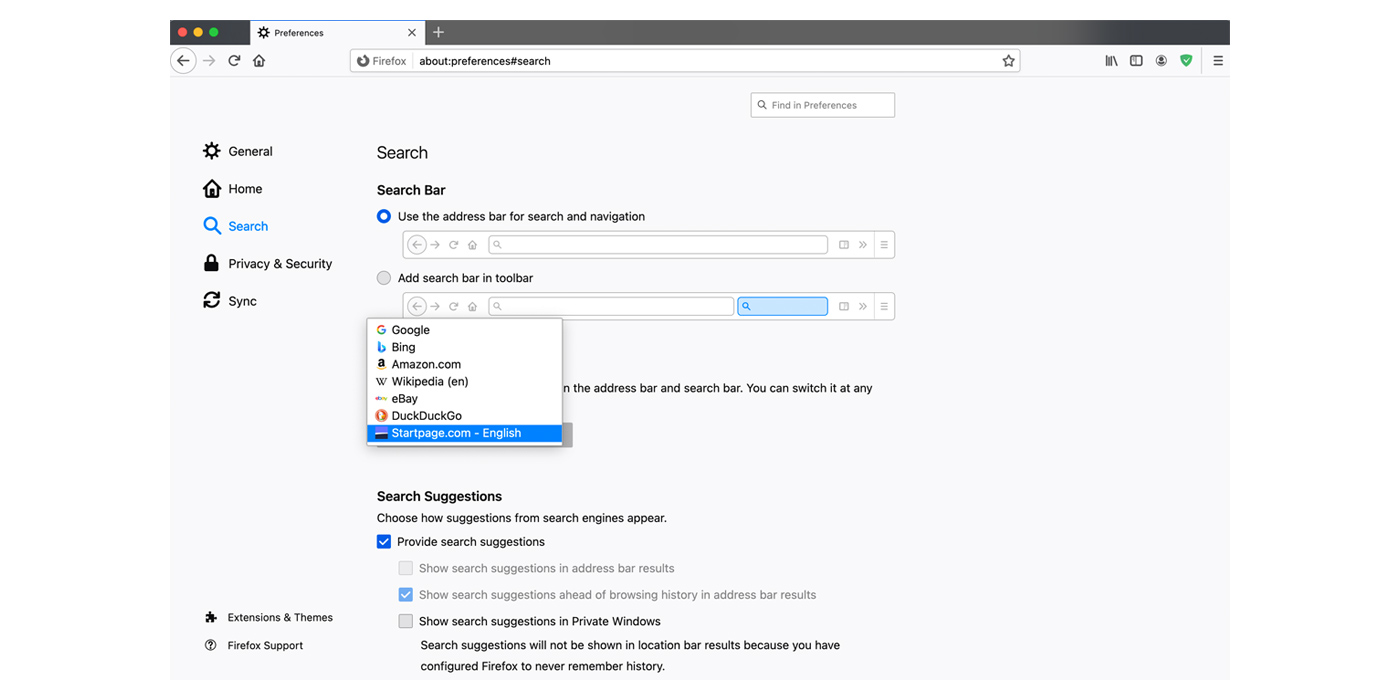Toggle the sidebar view icon
Screen dimensions: 1400x700
[x=1136, y=61]
